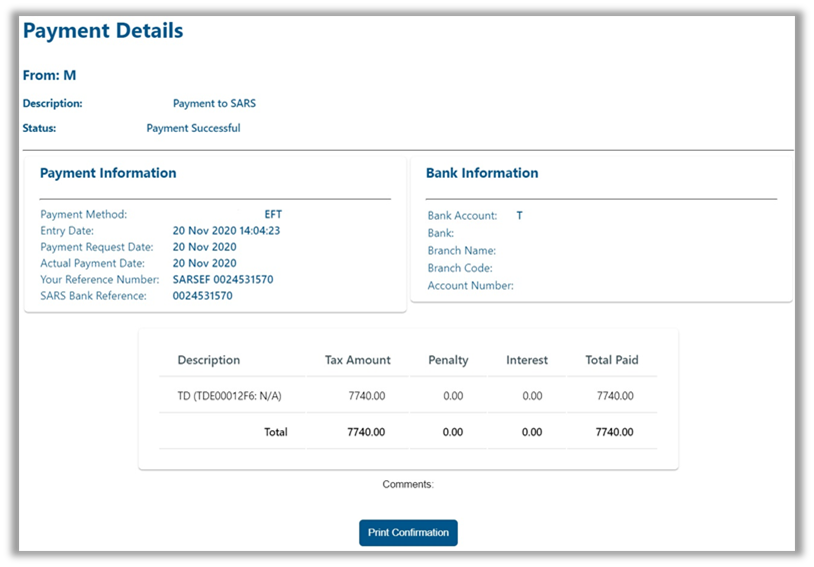
Task: Click the 'Status:' label
Action: 39,128
